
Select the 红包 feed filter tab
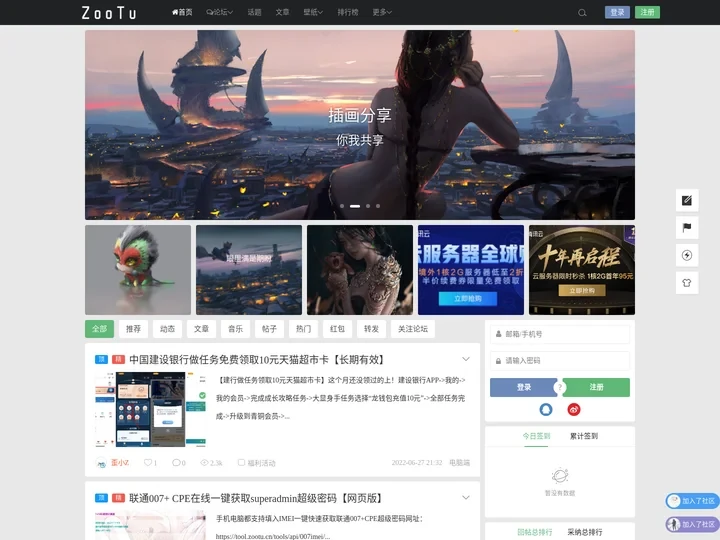[x=337, y=329]
